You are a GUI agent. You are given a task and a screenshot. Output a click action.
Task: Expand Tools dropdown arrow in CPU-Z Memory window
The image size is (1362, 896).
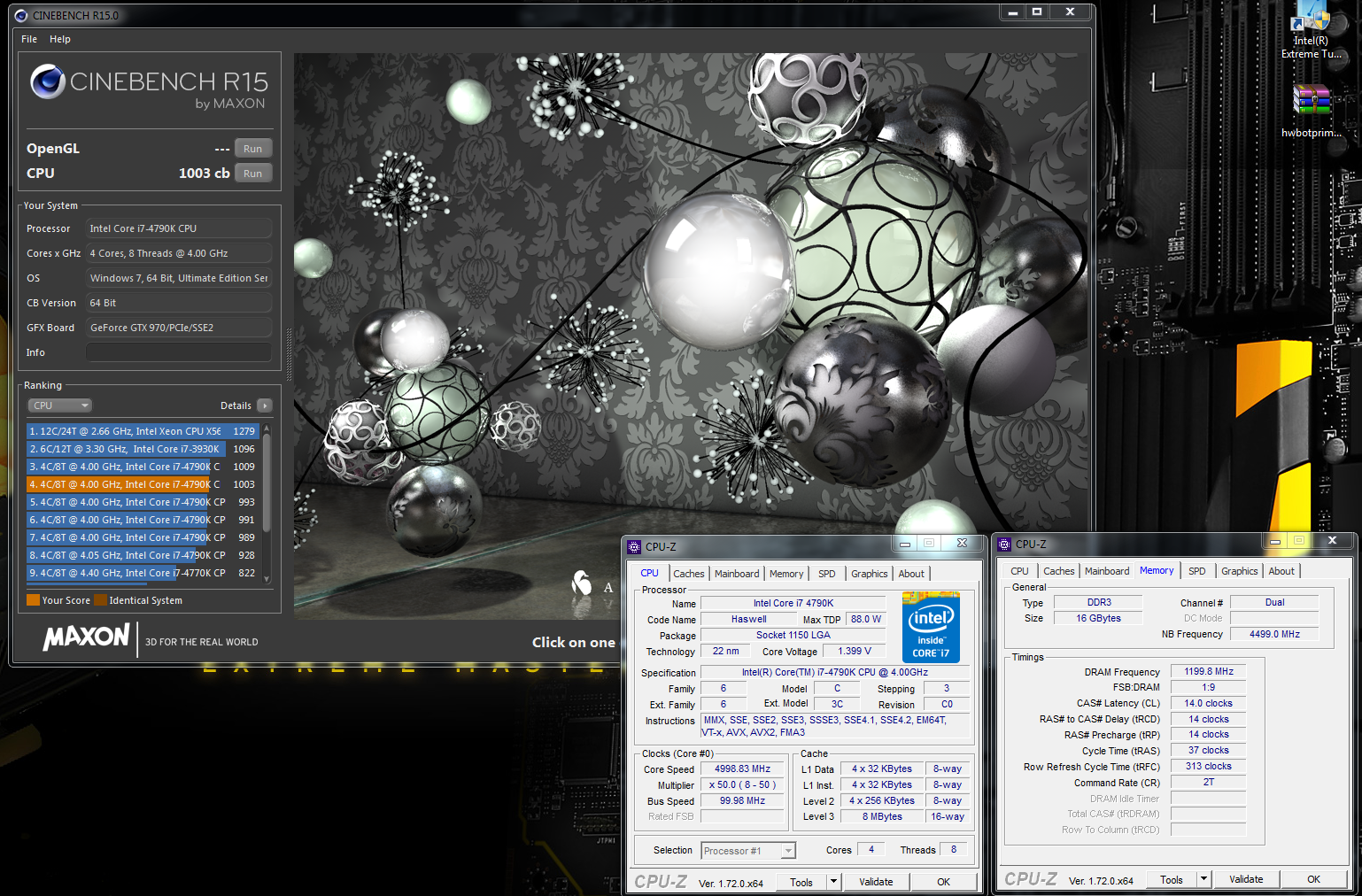point(1203,879)
